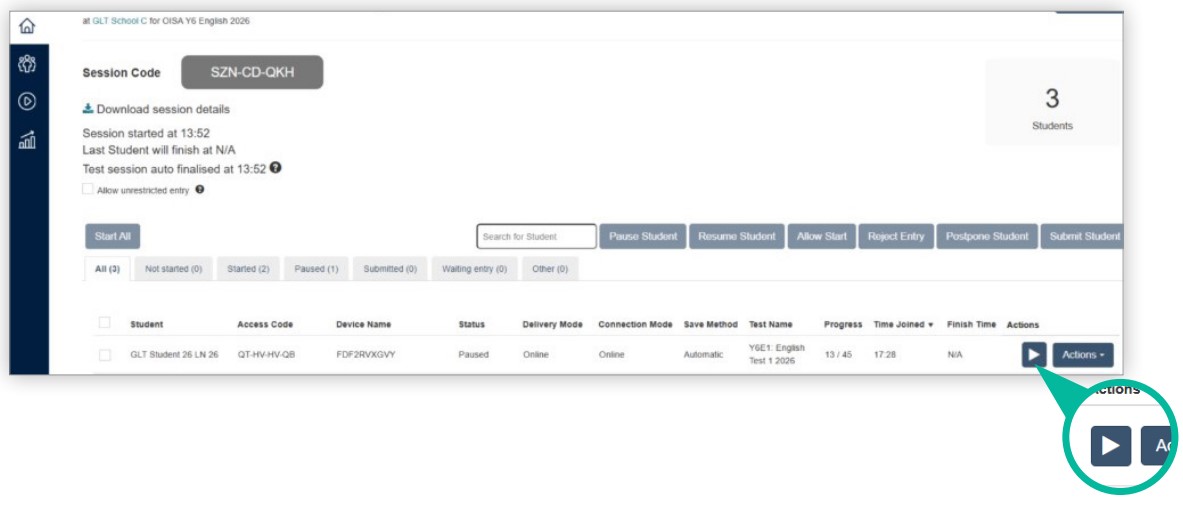
Task: Click the Resume Student button
Action: click(736, 237)
